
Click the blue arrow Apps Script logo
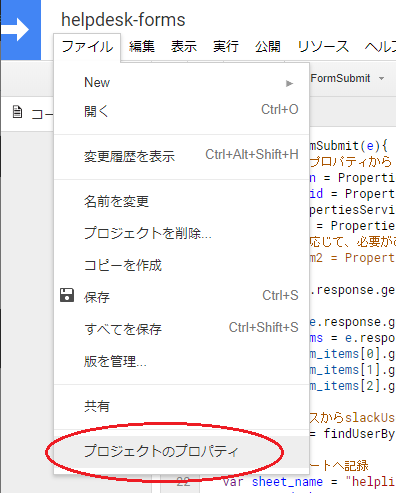pos(20,29)
